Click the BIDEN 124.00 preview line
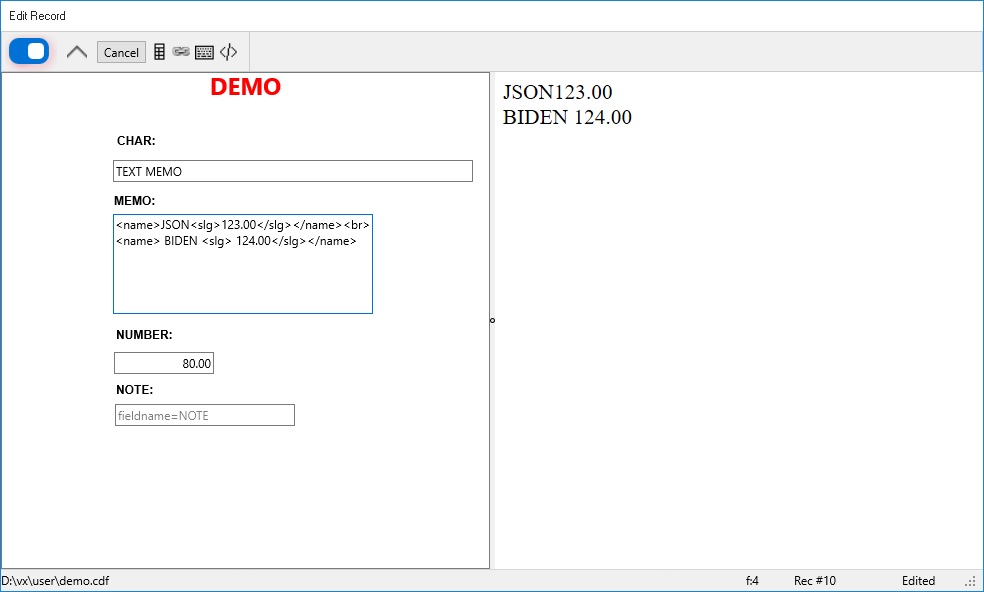The image size is (984, 592). point(567,118)
